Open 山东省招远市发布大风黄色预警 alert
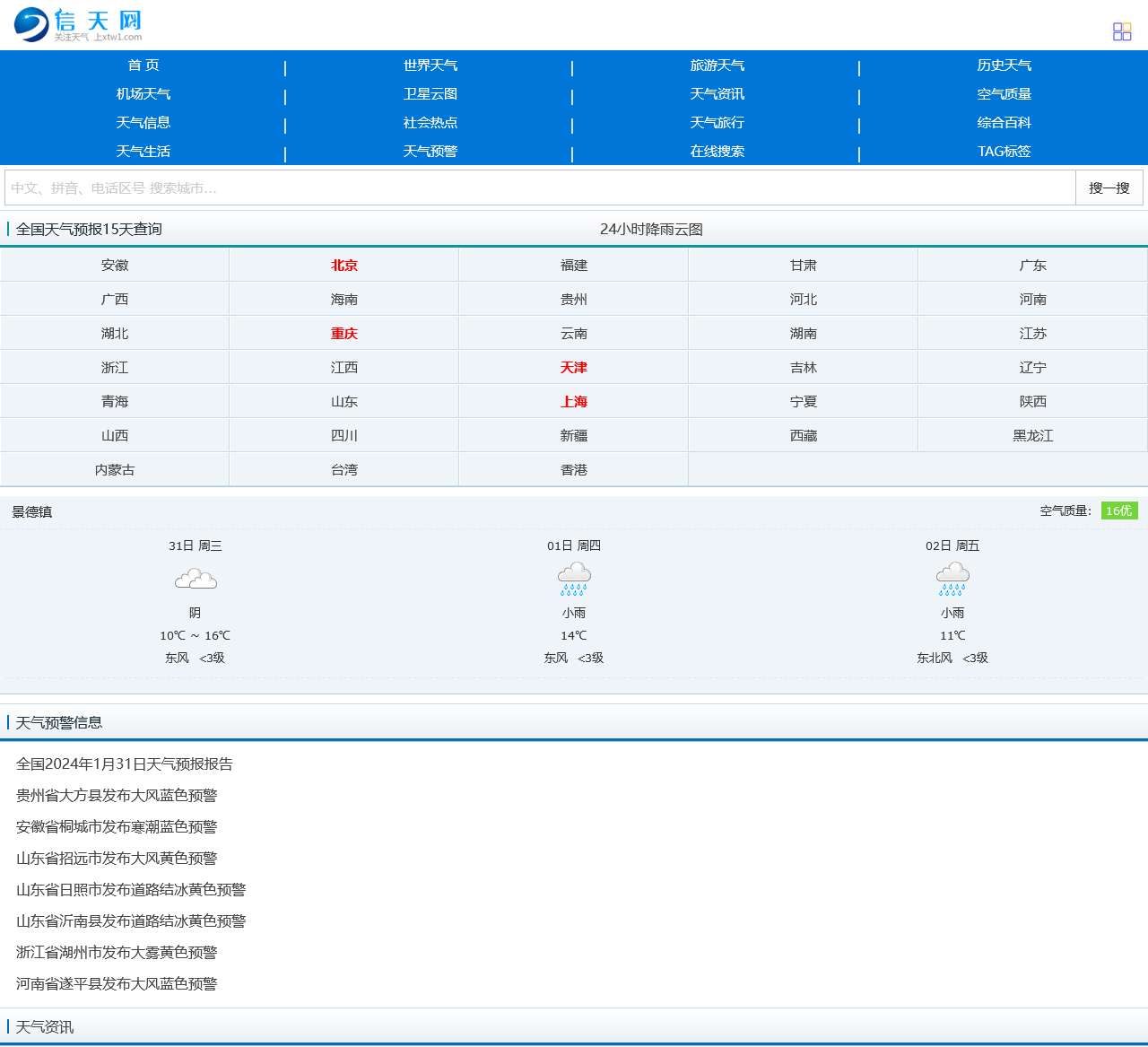 point(117,859)
